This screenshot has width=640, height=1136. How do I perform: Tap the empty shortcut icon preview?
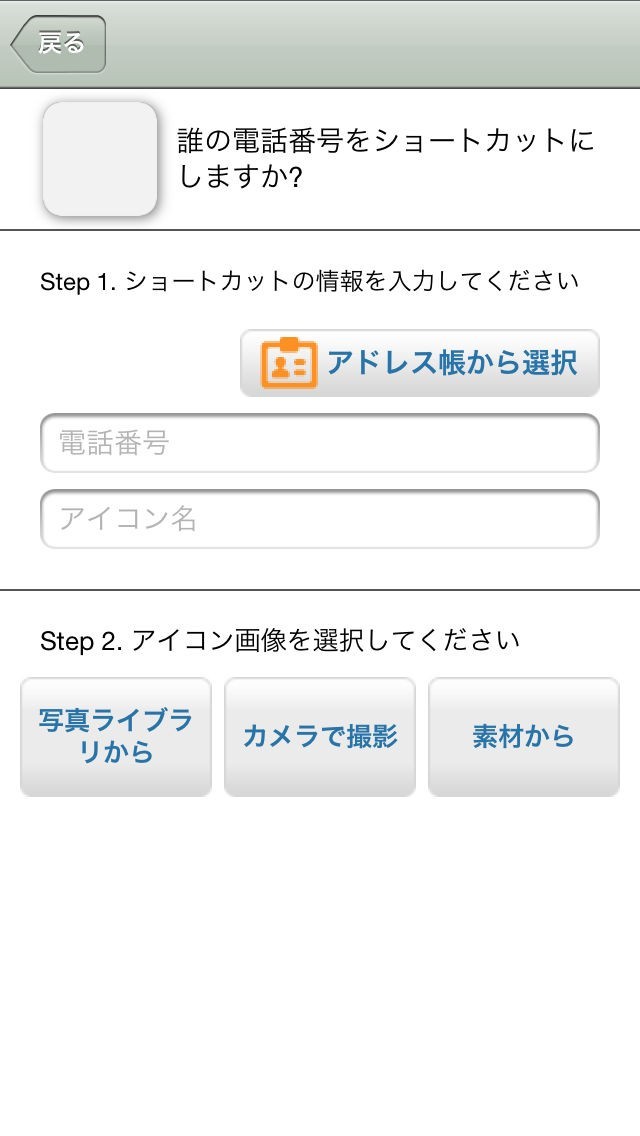click(x=100, y=159)
